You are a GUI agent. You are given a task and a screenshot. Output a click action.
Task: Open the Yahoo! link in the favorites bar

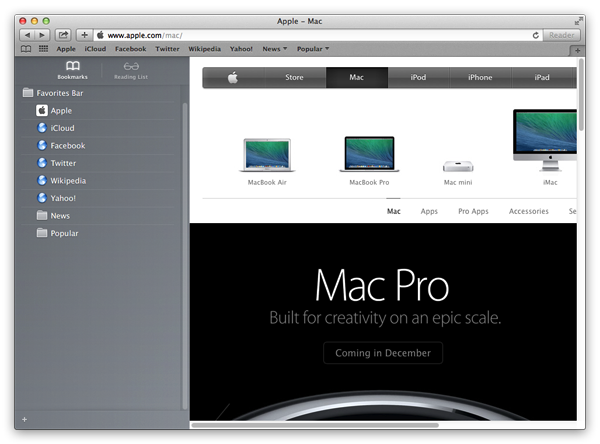pyautogui.click(x=241, y=49)
